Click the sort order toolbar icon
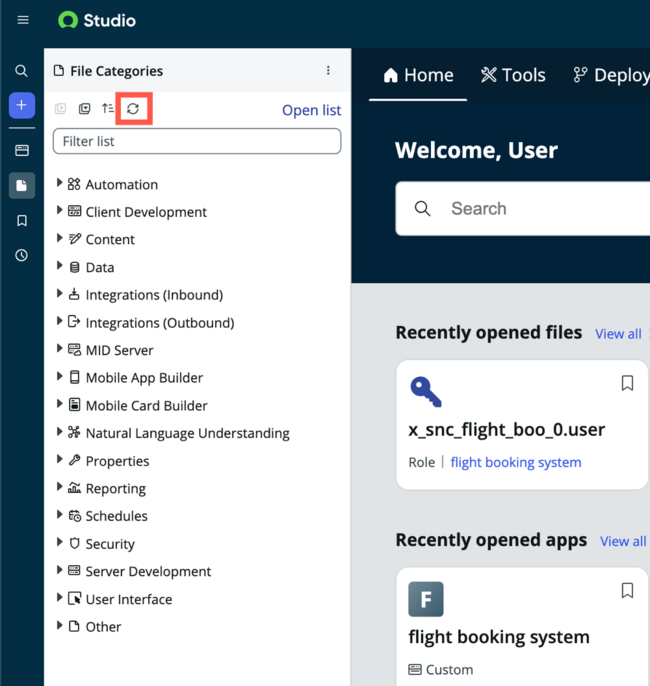Image resolution: width=650 pixels, height=686 pixels. [x=108, y=108]
